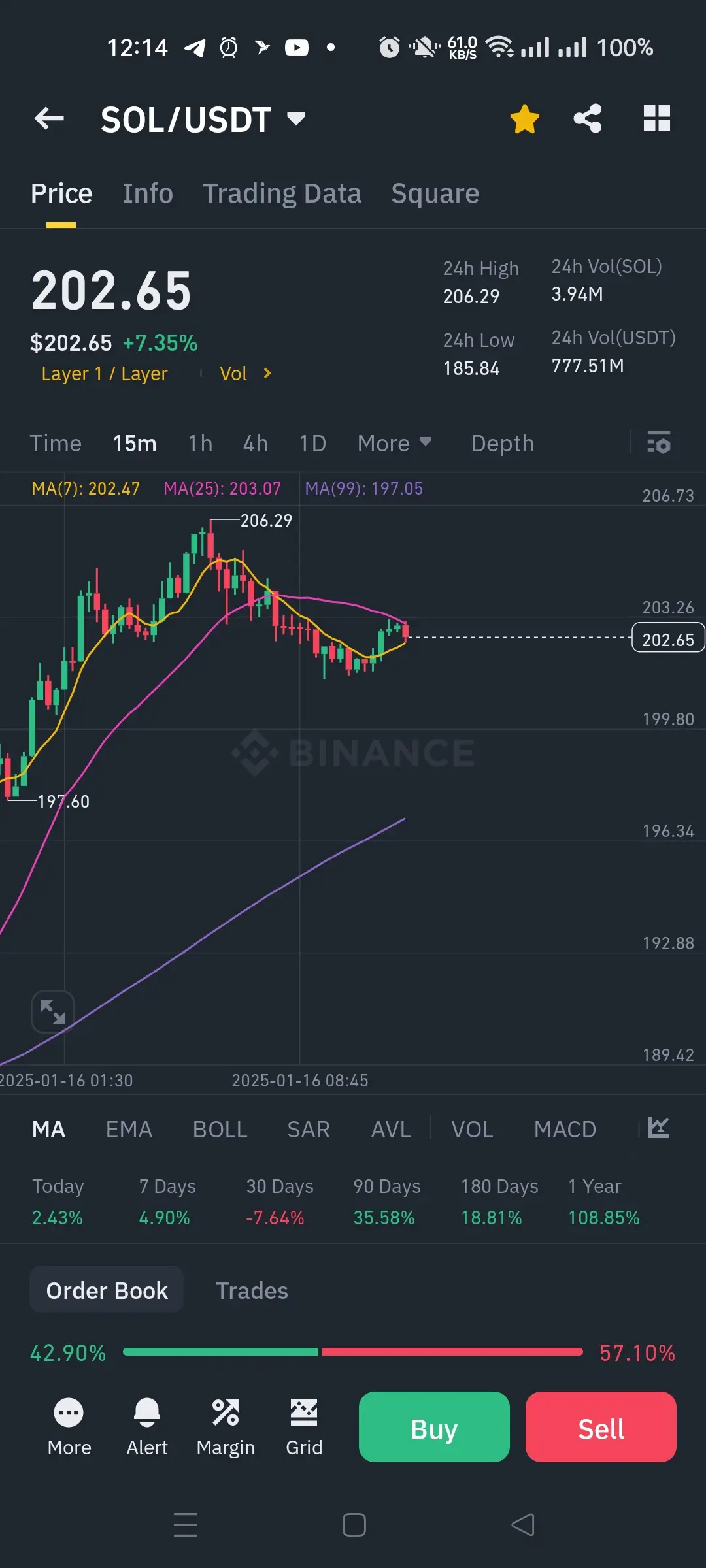Open the indicator settings chart icon
The width and height of the screenshot is (706, 1568).
click(659, 1128)
